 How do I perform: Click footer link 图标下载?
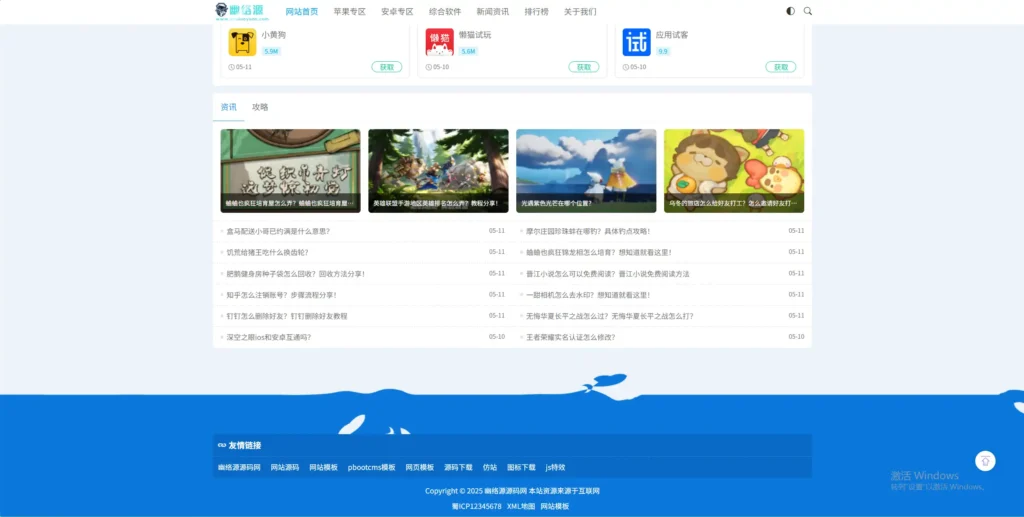click(x=521, y=467)
